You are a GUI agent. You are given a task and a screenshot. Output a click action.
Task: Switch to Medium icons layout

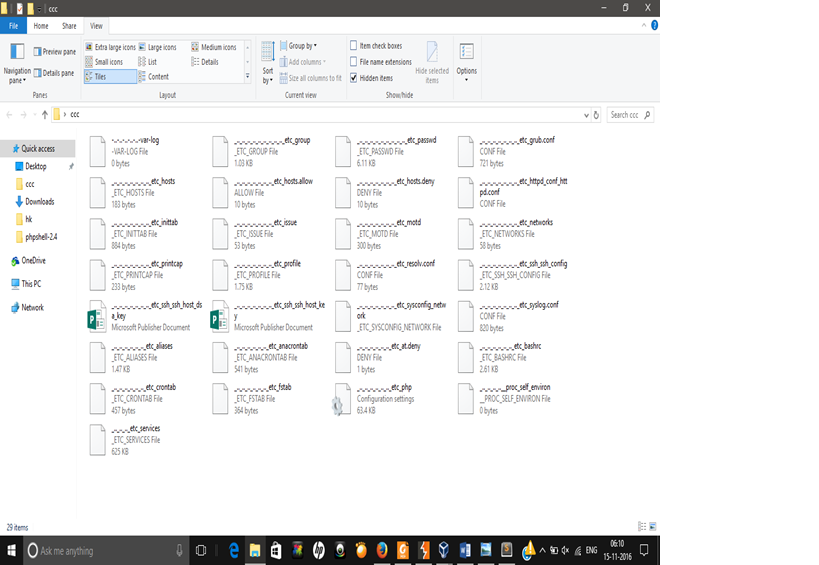[x=214, y=47]
